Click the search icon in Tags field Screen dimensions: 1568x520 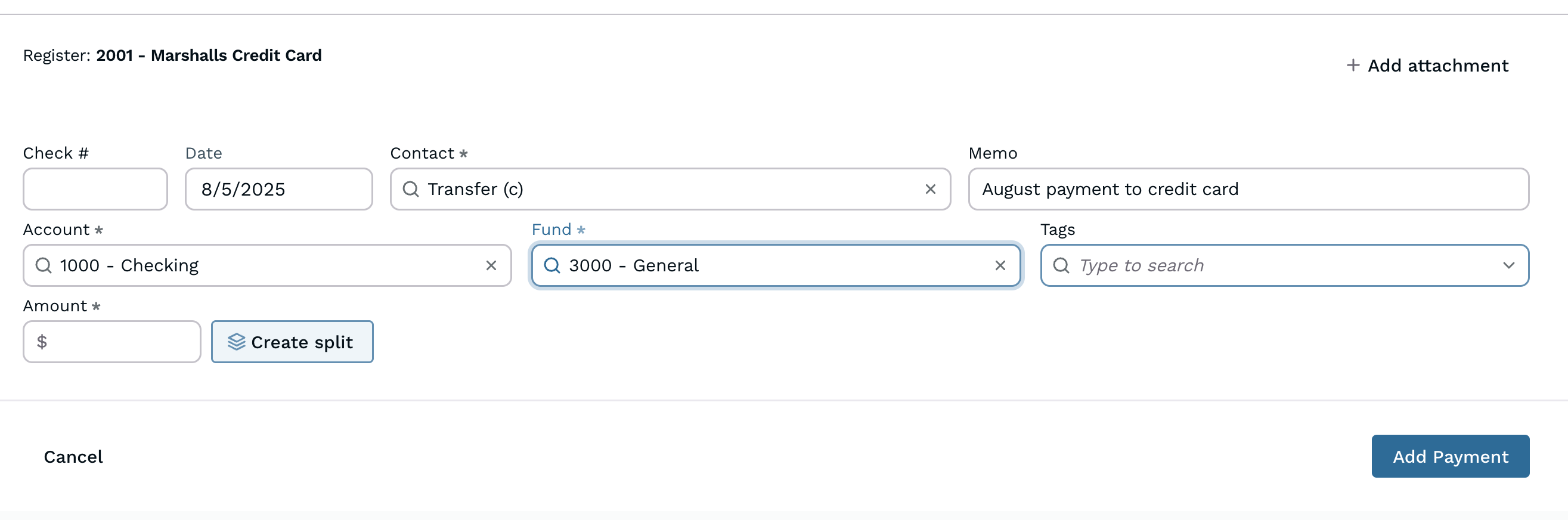pos(1061,265)
